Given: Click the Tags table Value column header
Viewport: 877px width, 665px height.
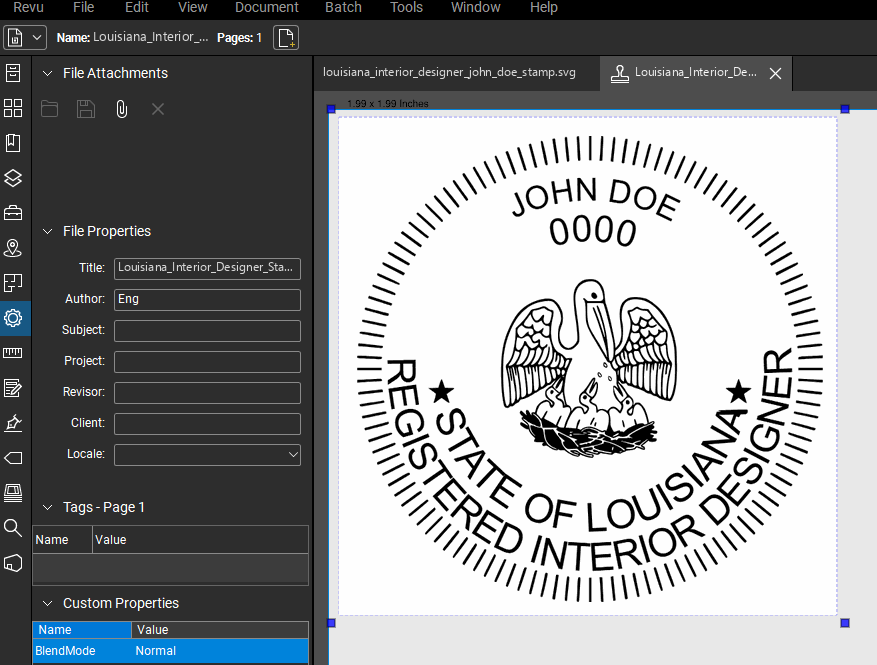Looking at the screenshot, I should click(200, 540).
